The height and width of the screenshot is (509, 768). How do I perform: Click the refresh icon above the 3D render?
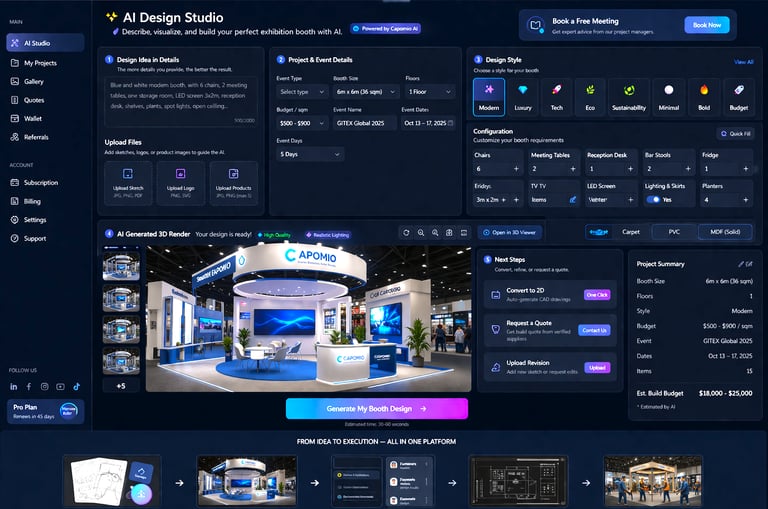(x=406, y=233)
